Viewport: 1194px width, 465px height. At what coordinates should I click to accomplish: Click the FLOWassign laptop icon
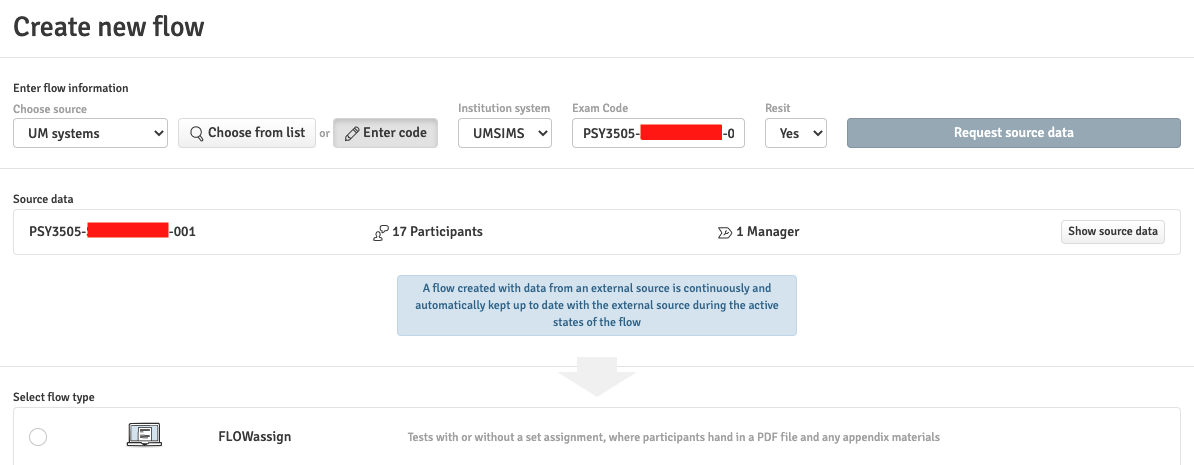[x=145, y=435]
